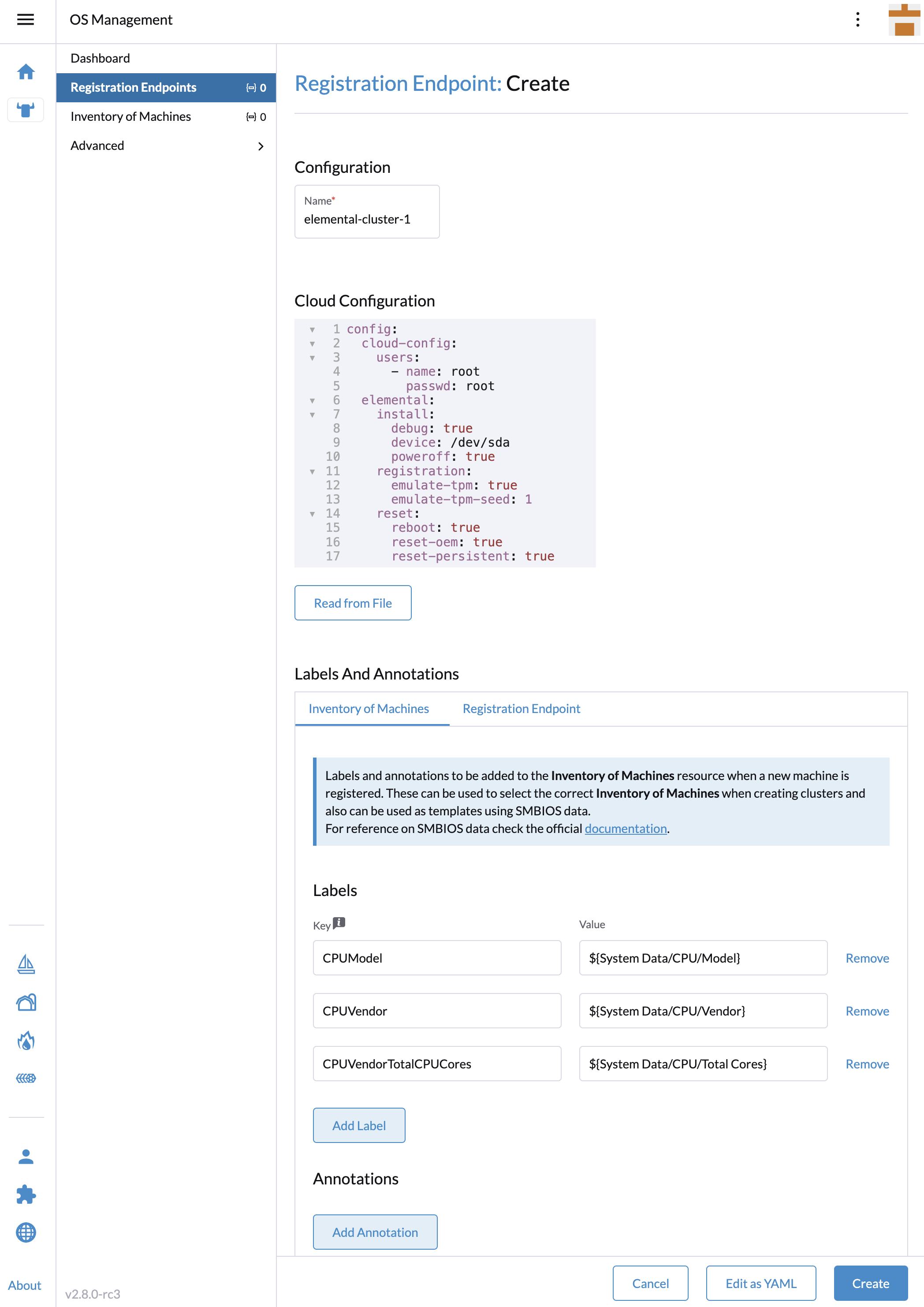924x1307 pixels.
Task: Go to Home via house icon
Action: [x=26, y=72]
